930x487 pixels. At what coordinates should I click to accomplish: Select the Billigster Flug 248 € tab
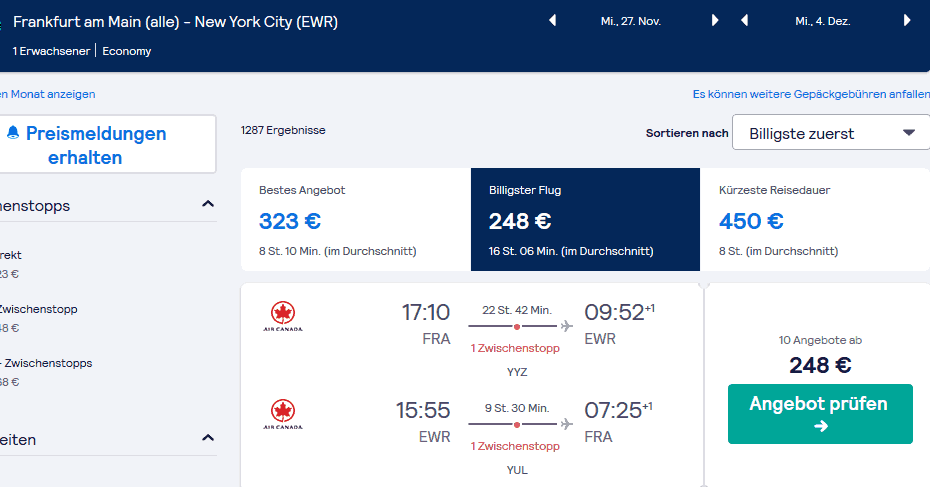(x=585, y=219)
